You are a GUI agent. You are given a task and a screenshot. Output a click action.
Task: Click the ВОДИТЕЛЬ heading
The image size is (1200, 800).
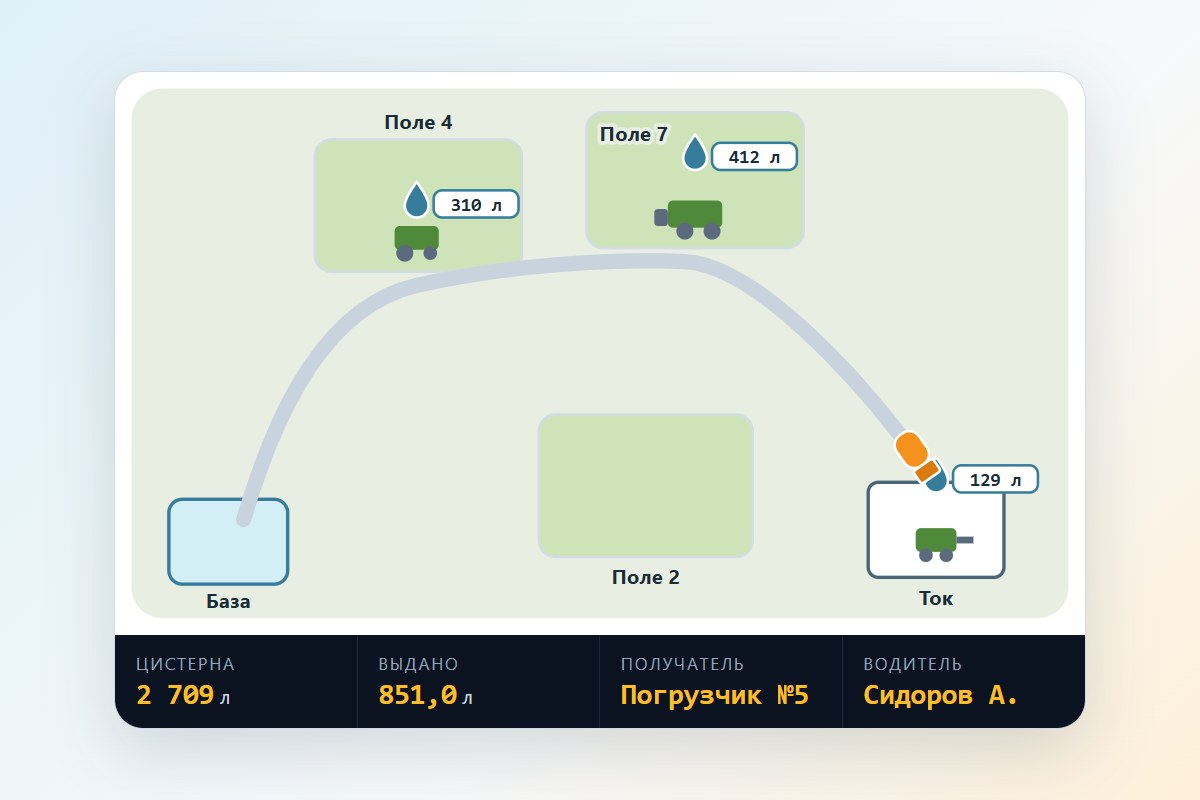[x=913, y=664]
